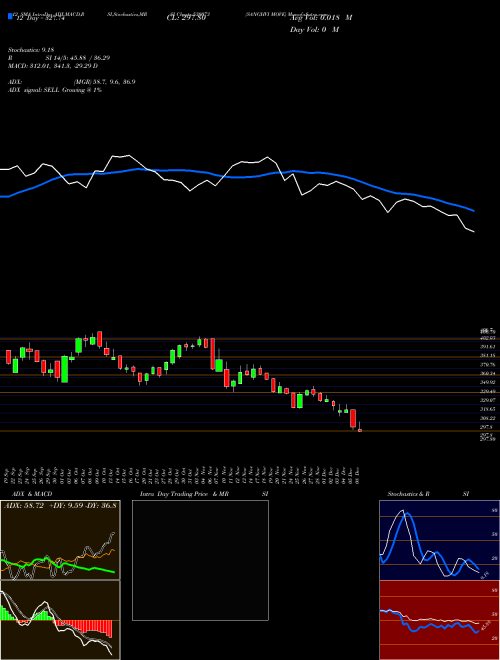
Task: Click the 318.65 price axis label
Action: point(490,409)
